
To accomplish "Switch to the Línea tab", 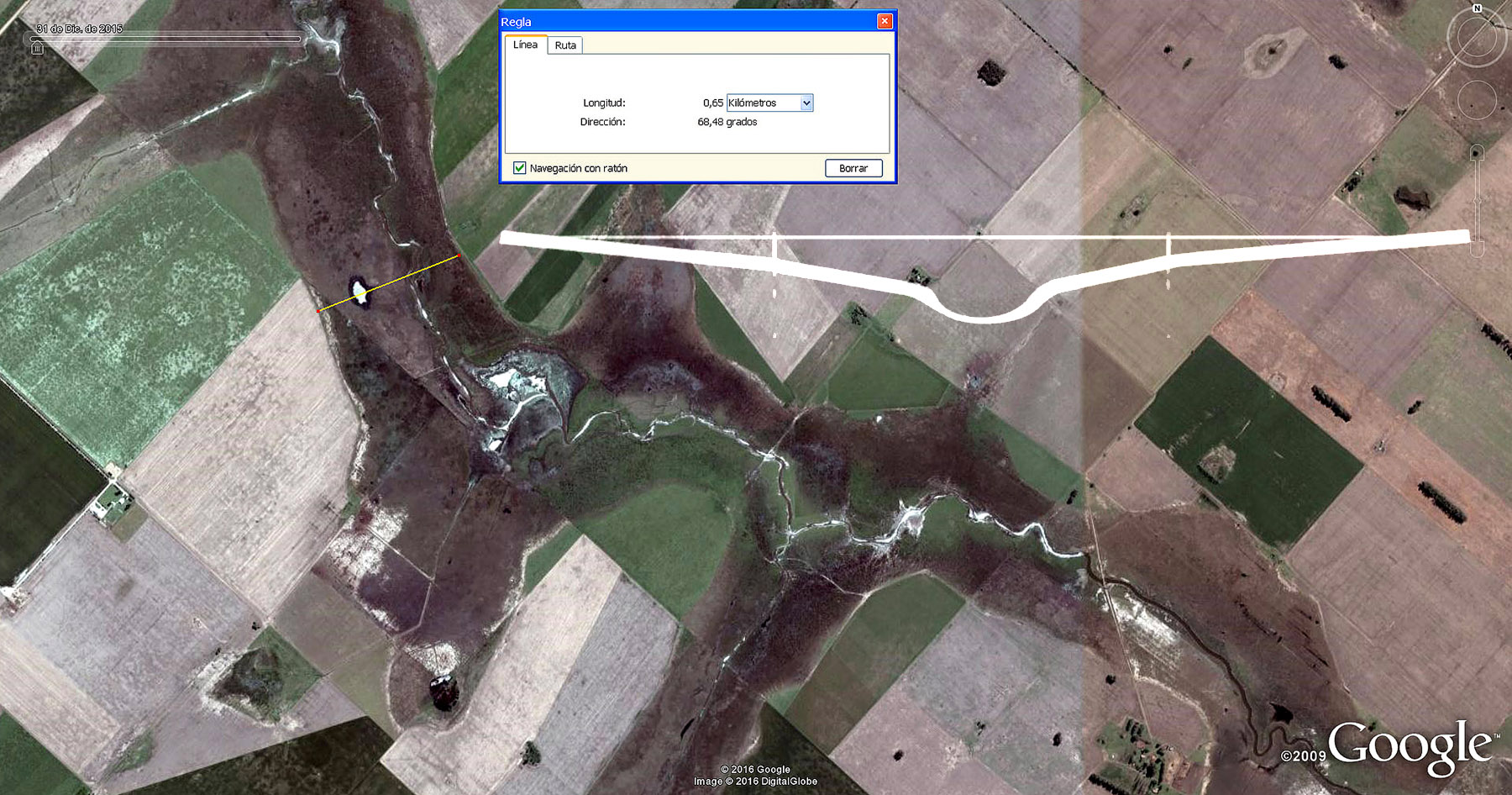I will (525, 45).
